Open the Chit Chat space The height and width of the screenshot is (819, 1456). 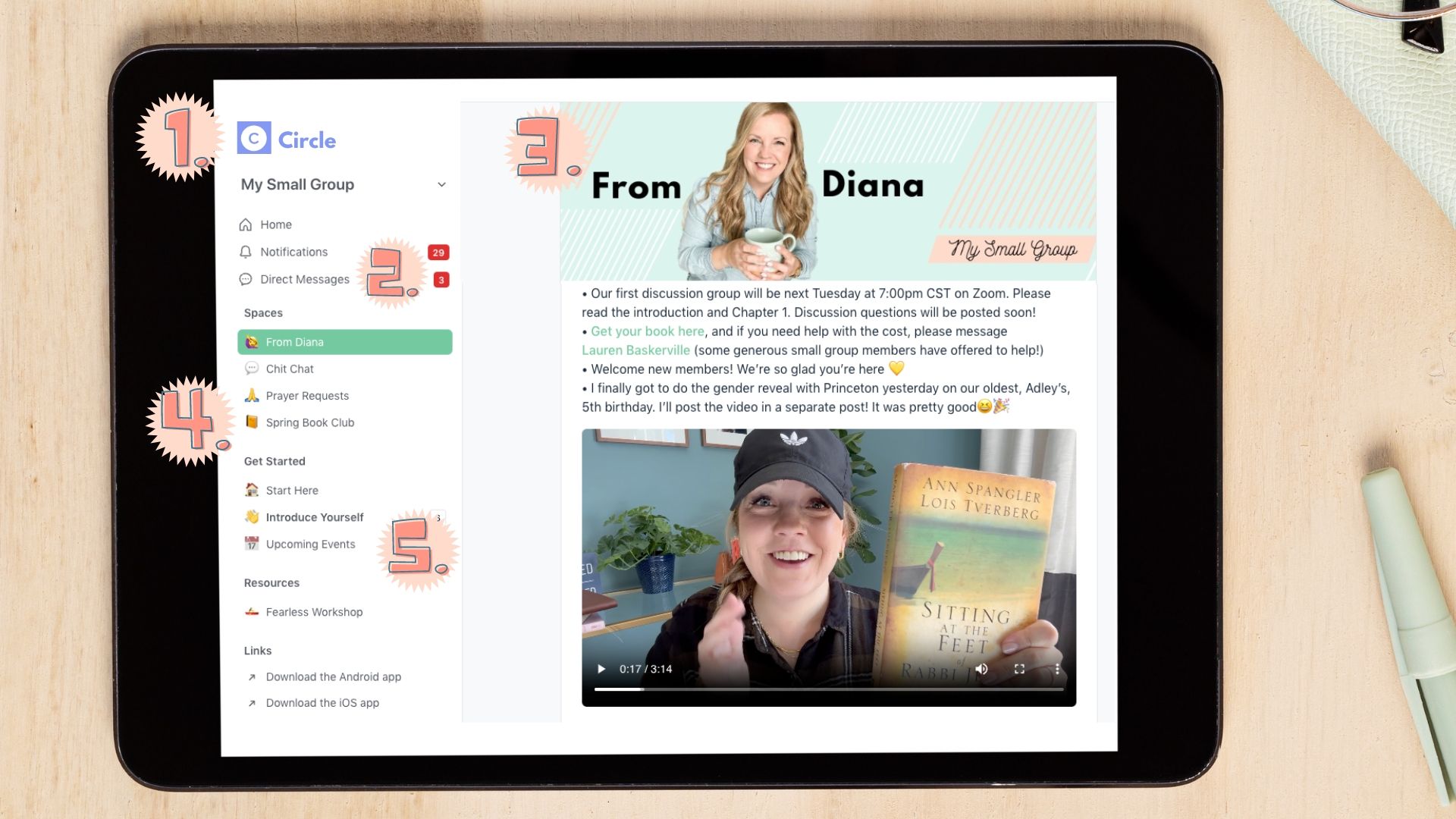(289, 369)
